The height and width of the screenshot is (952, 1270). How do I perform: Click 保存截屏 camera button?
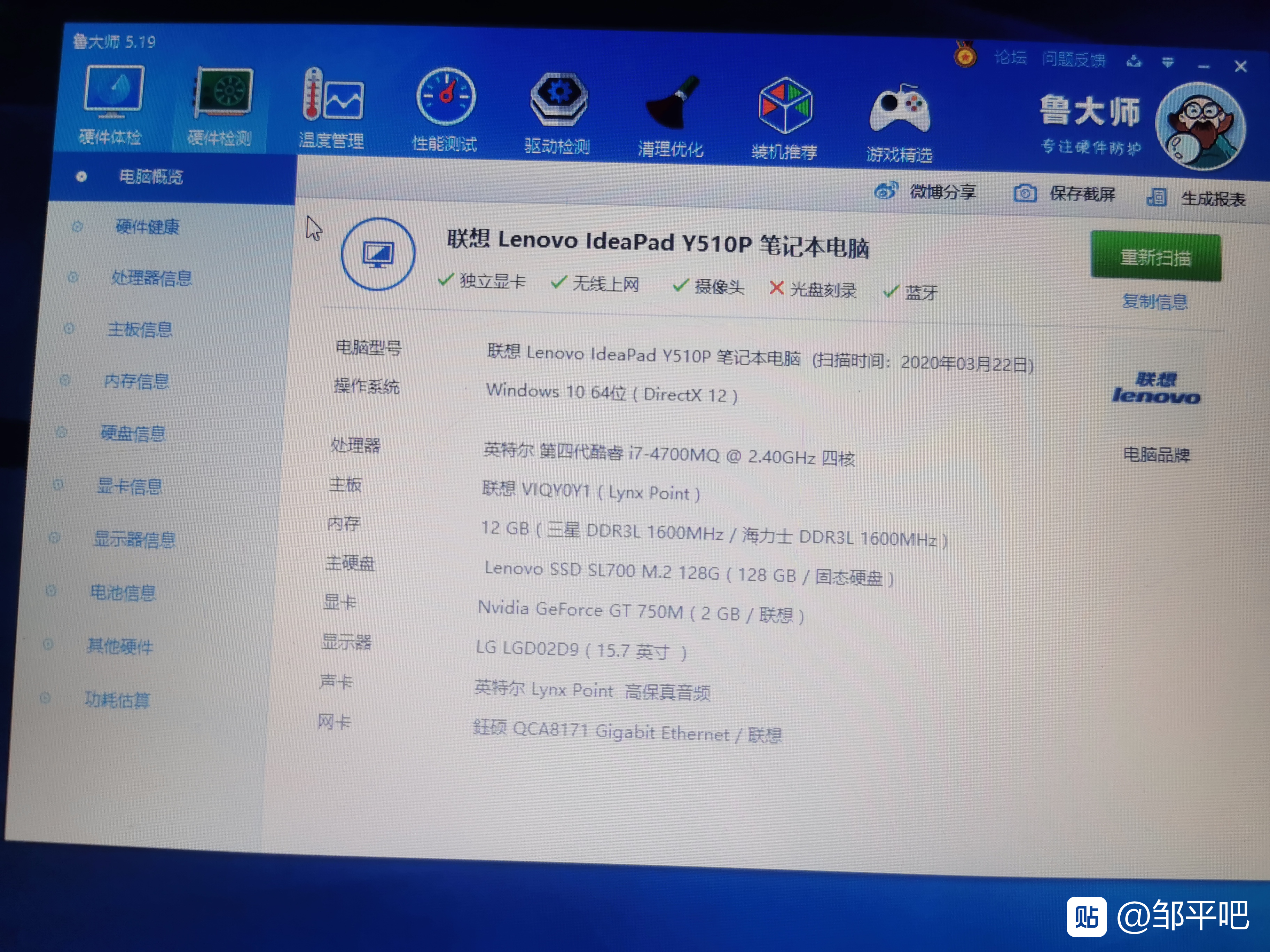(x=1064, y=194)
